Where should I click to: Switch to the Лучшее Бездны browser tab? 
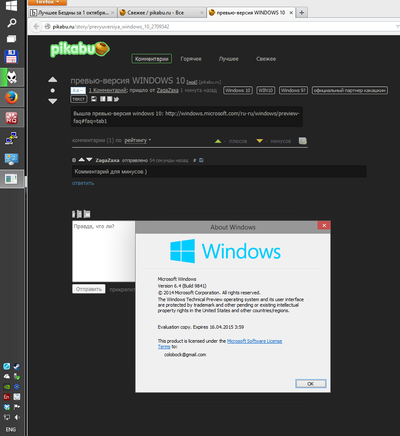tap(73, 13)
